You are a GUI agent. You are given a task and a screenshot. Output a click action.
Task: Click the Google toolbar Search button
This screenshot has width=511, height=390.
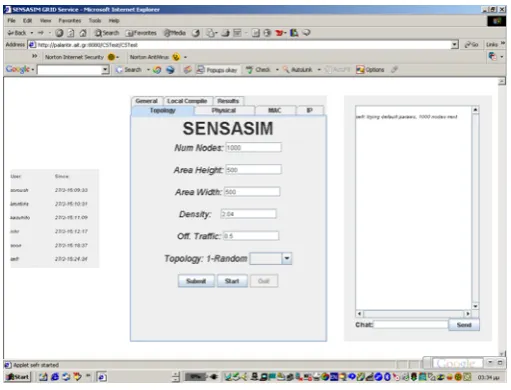point(129,70)
